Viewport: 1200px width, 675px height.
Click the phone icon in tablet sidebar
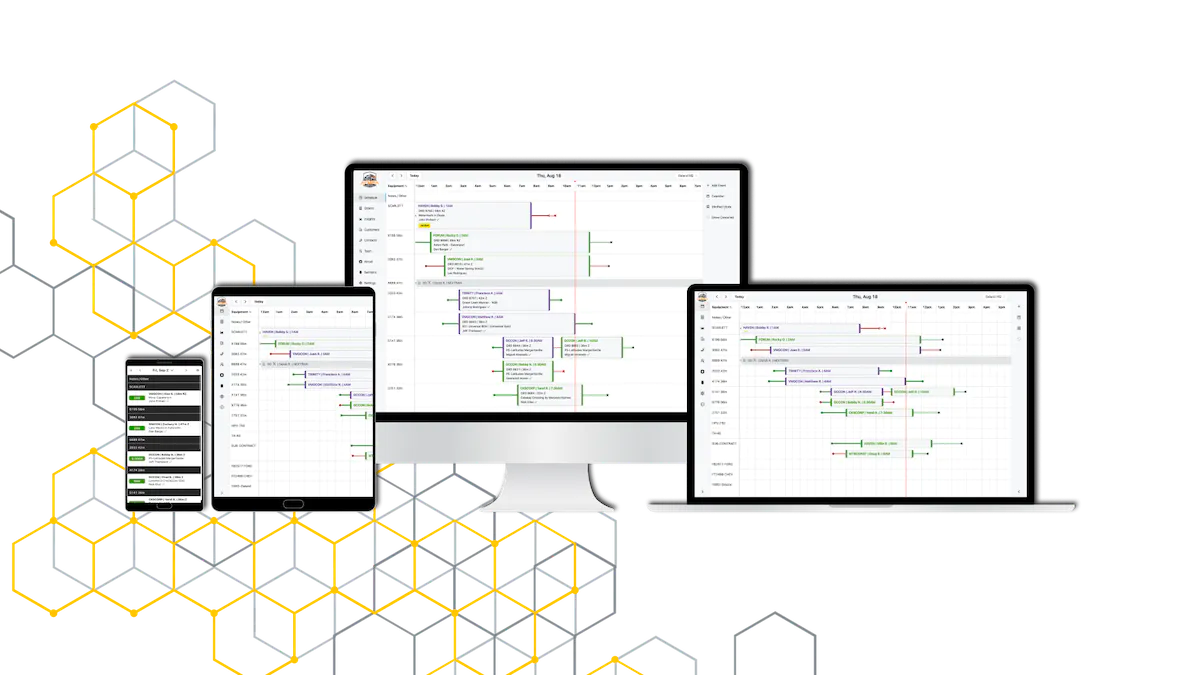(x=220, y=385)
